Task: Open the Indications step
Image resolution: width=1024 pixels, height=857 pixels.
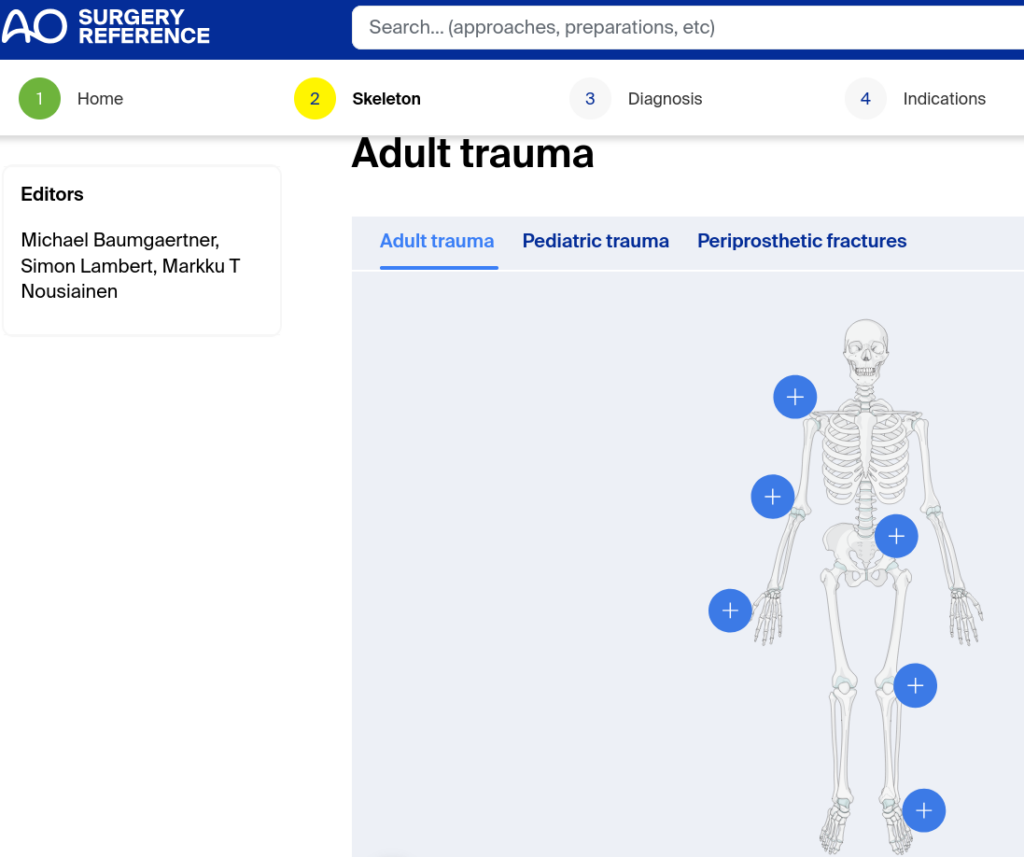Action: [944, 98]
